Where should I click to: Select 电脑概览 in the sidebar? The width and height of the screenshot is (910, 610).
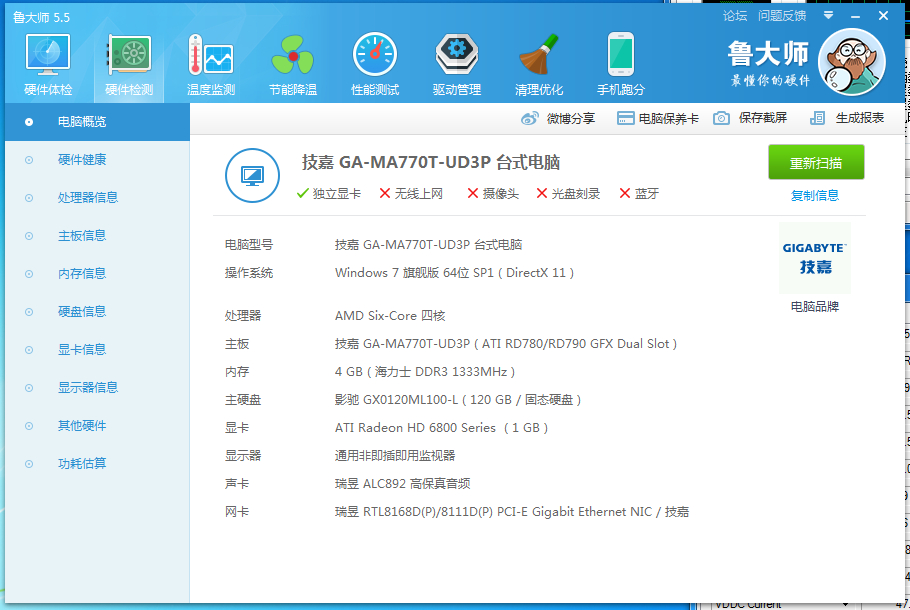[98, 122]
